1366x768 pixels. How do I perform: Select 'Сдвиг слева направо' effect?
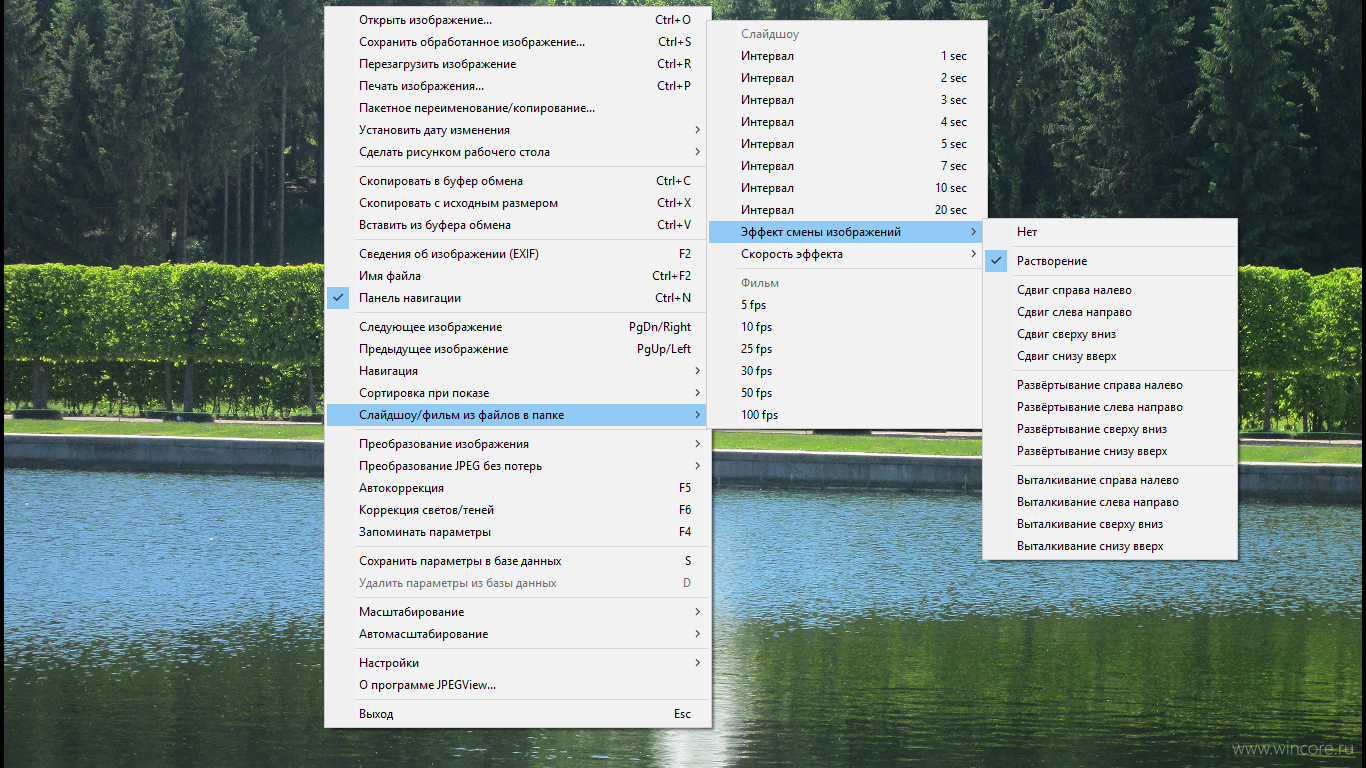1110,312
